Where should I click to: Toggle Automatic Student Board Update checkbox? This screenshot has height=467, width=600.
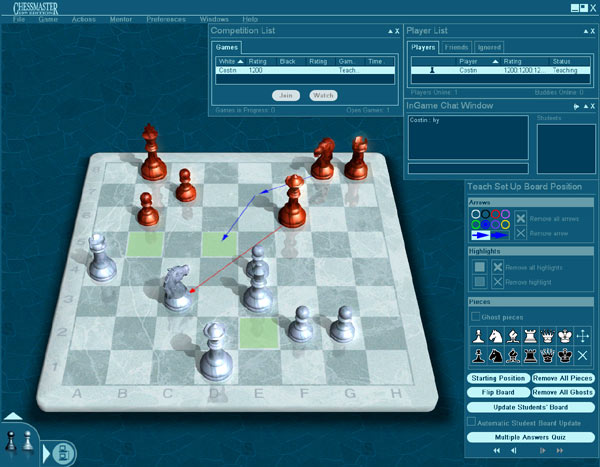tap(471, 421)
